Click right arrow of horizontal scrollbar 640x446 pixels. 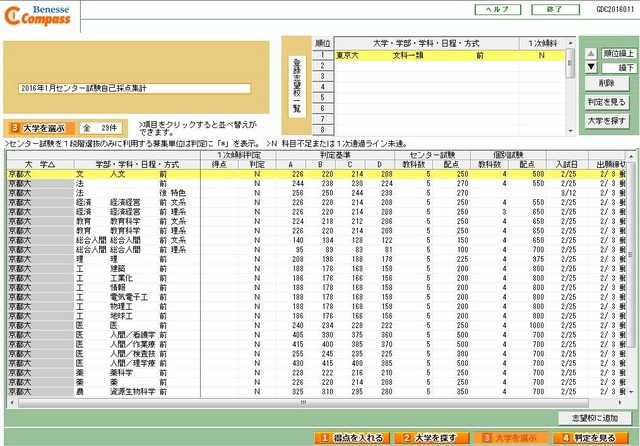[x=620, y=403]
